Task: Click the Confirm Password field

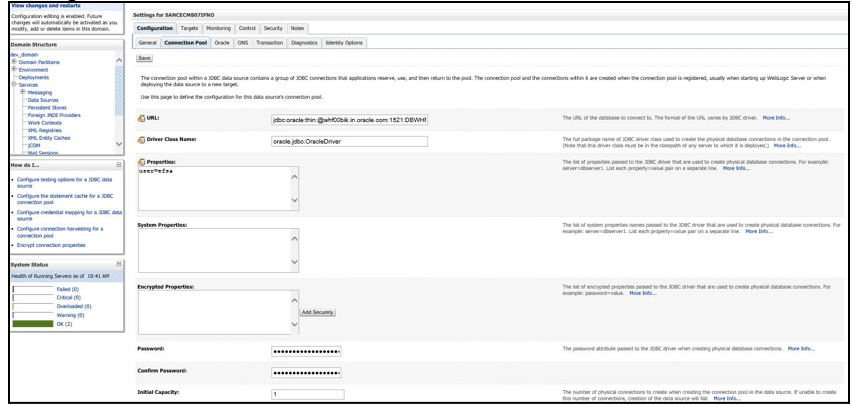Action: pos(306,373)
